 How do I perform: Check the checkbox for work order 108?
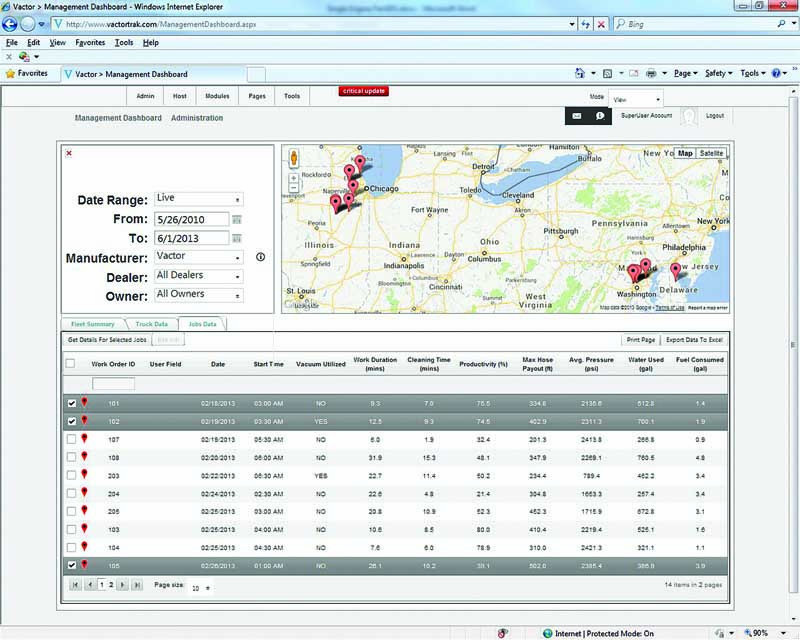tap(71, 457)
